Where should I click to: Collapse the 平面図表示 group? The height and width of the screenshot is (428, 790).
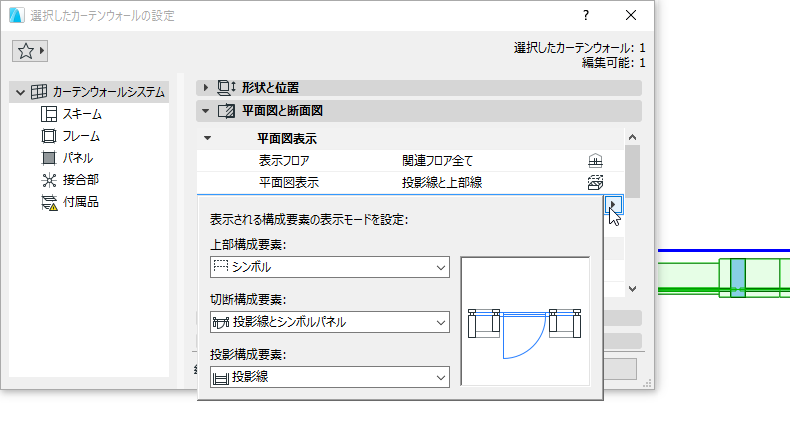207,138
